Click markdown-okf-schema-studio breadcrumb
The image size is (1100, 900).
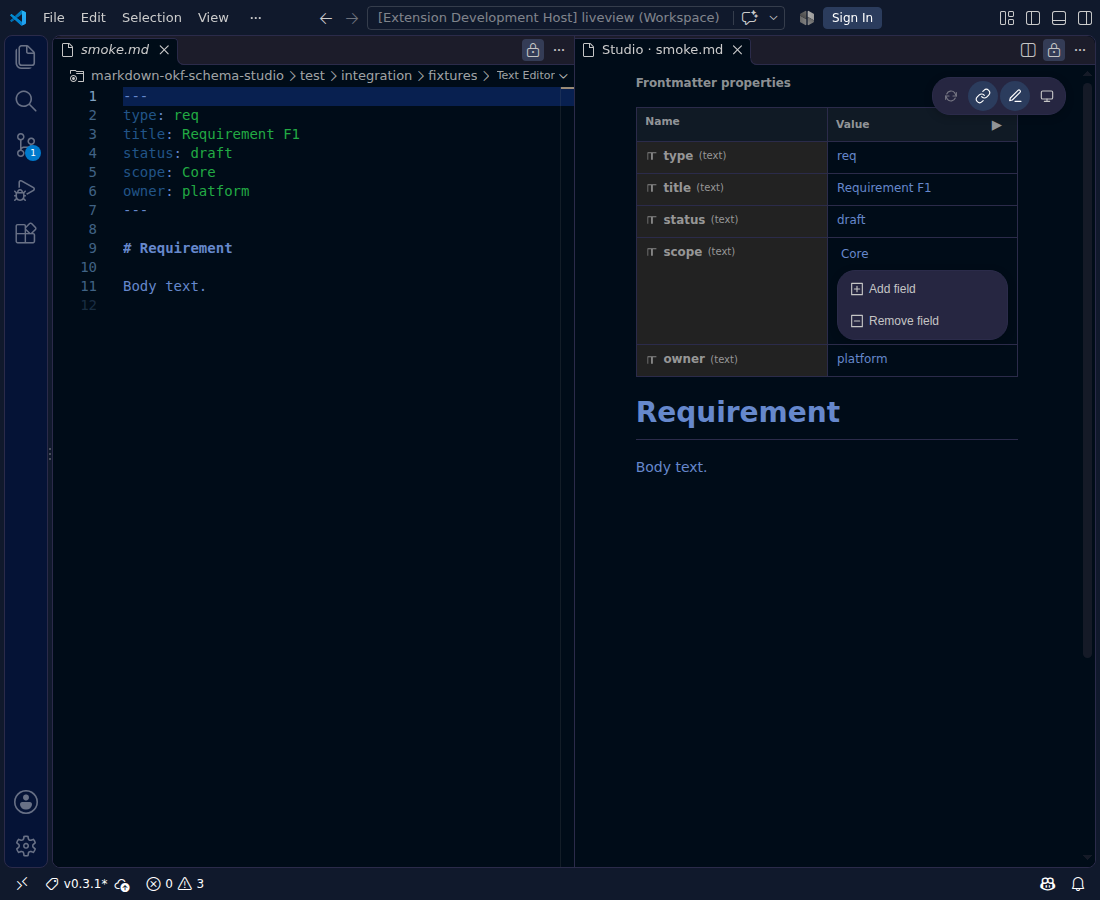tap(187, 75)
